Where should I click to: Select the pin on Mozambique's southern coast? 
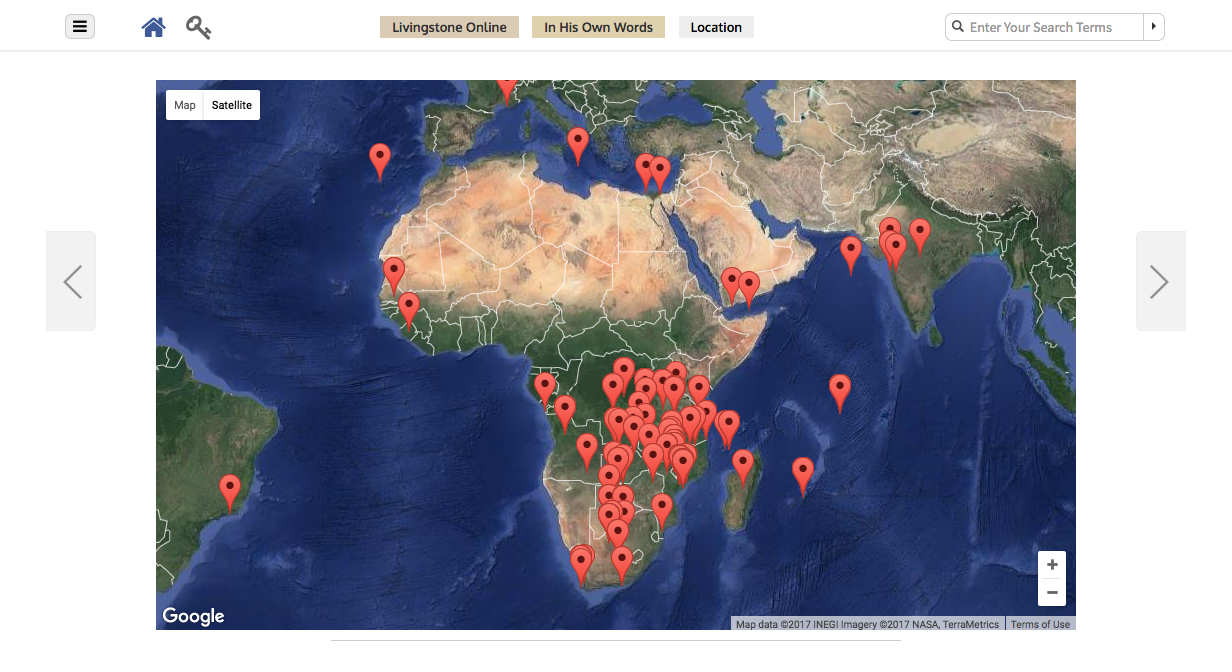[662, 512]
